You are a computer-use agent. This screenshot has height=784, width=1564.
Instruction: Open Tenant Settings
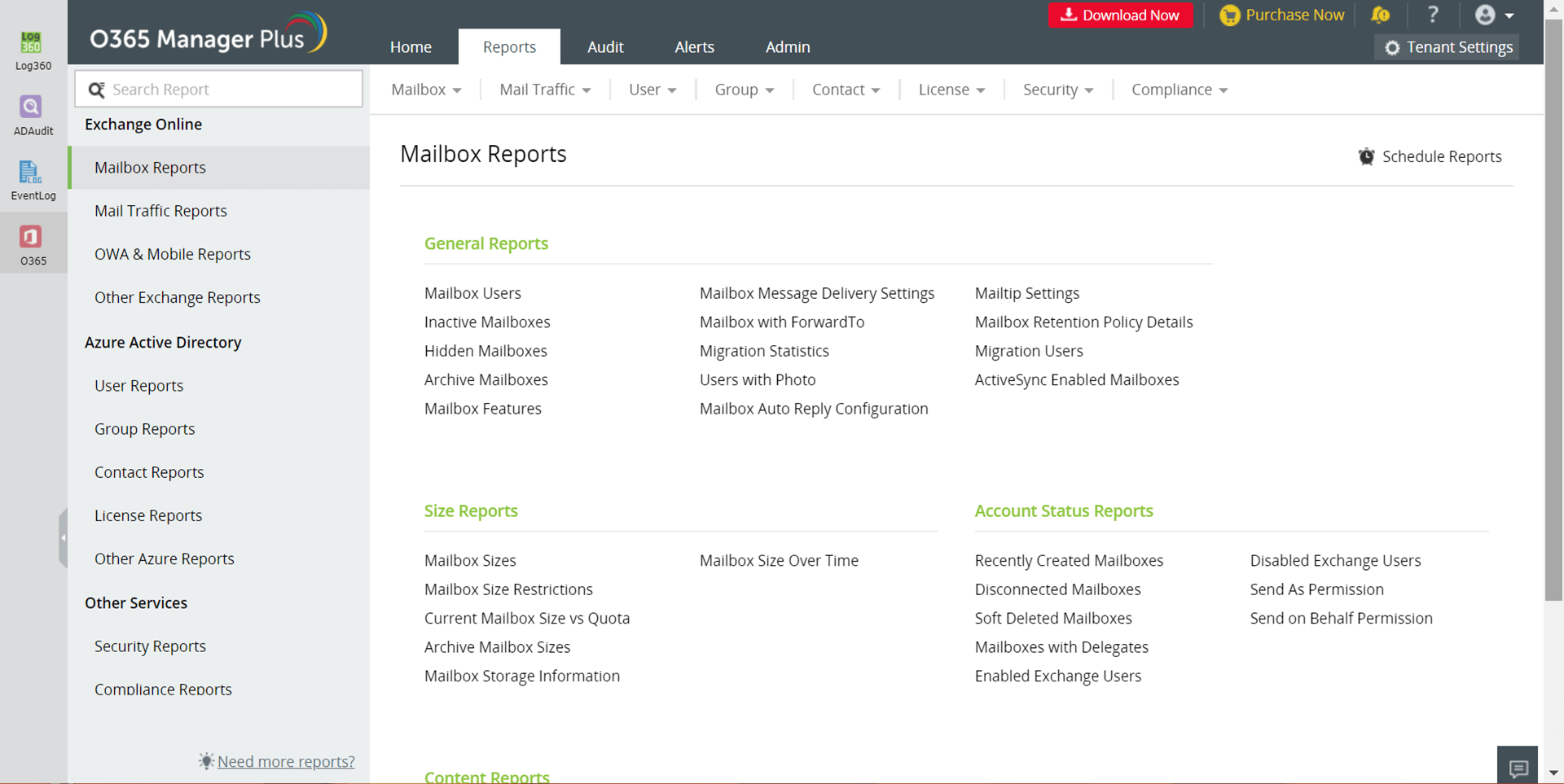[x=1448, y=47]
